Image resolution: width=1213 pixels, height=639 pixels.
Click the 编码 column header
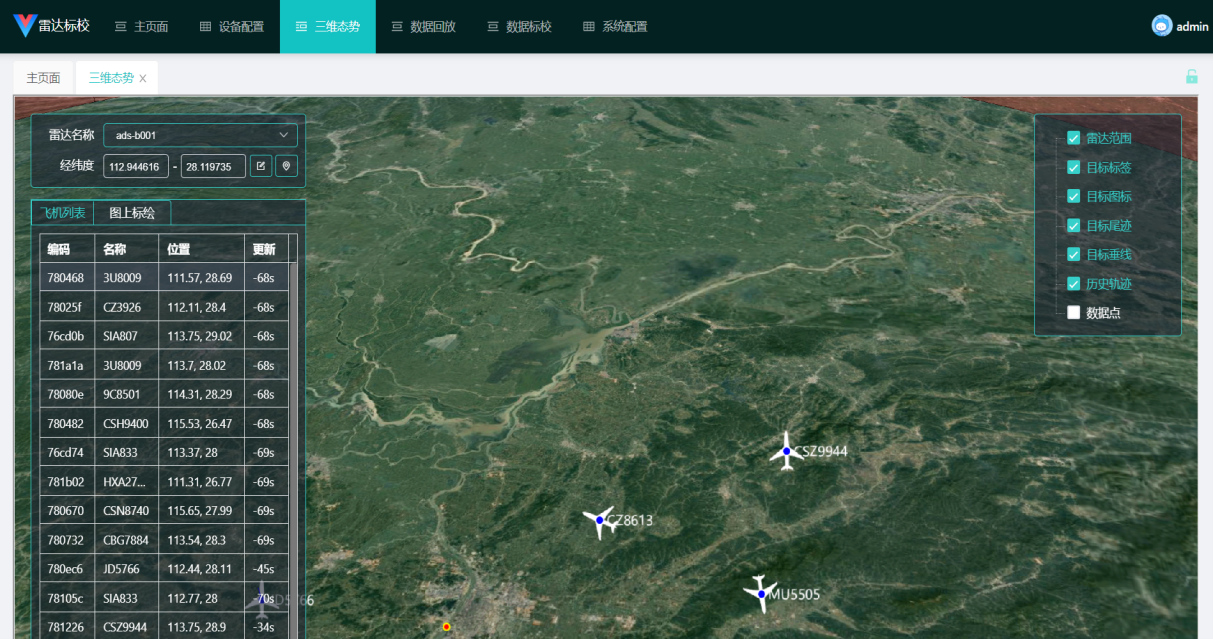pyautogui.click(x=67, y=249)
